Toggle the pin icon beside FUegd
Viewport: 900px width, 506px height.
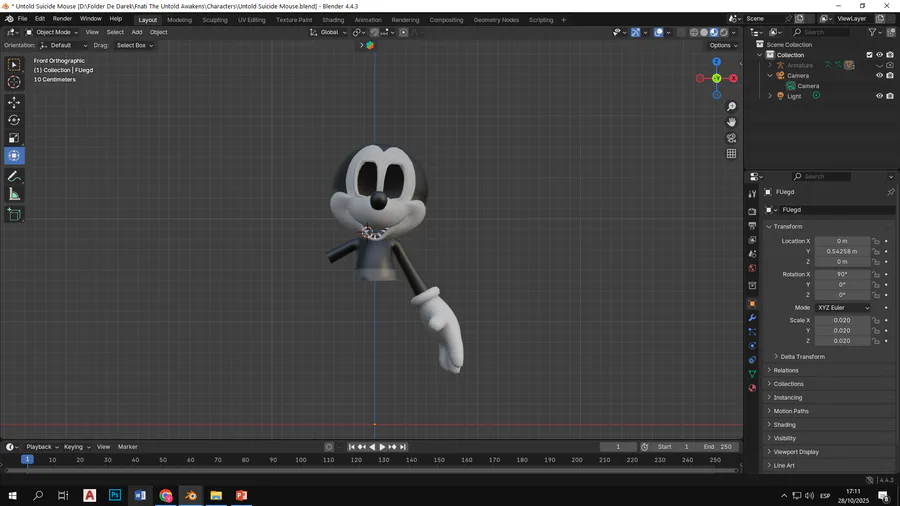coord(890,192)
